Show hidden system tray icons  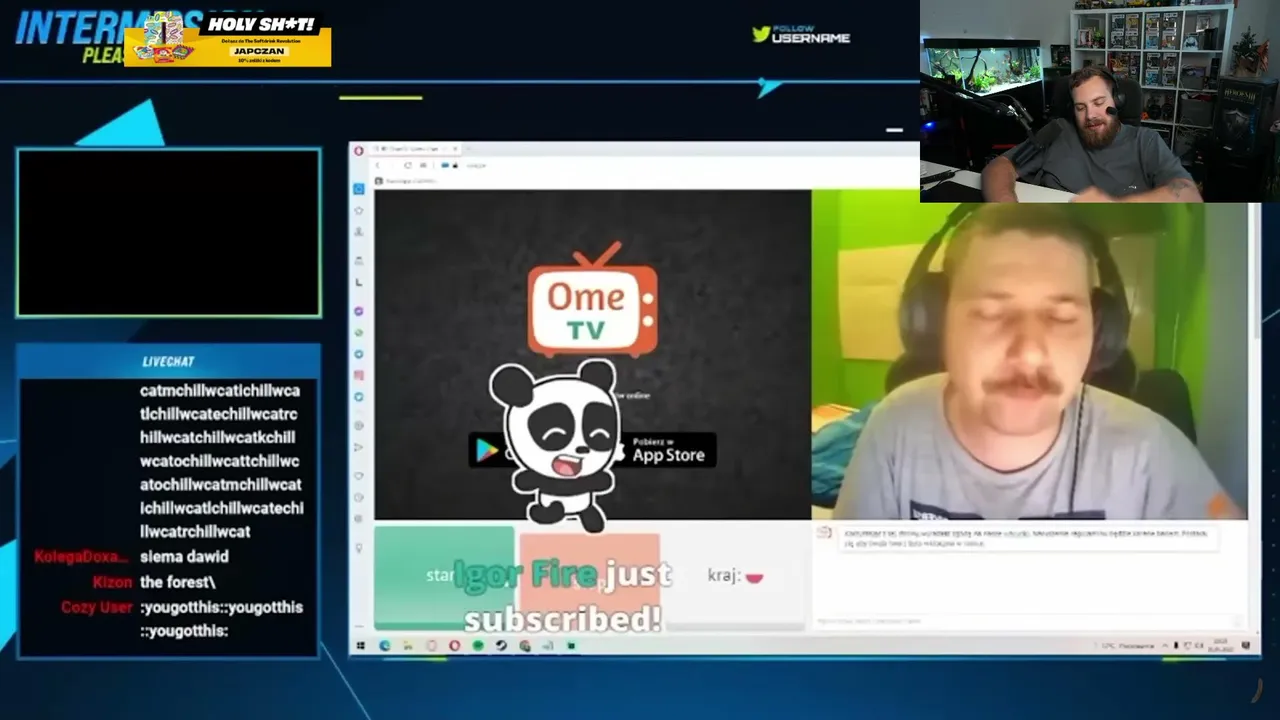1164,646
